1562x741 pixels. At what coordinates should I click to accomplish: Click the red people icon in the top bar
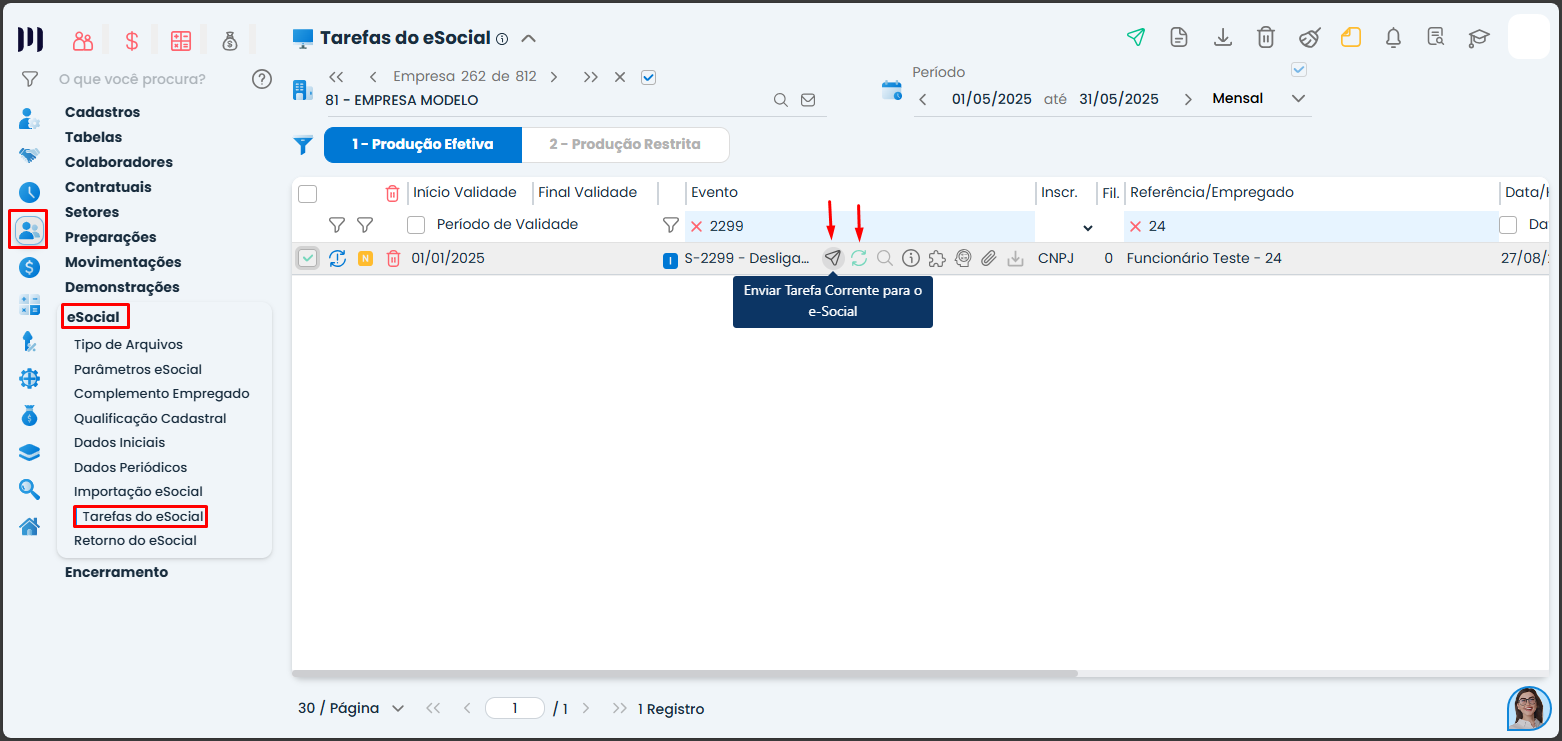pos(83,41)
